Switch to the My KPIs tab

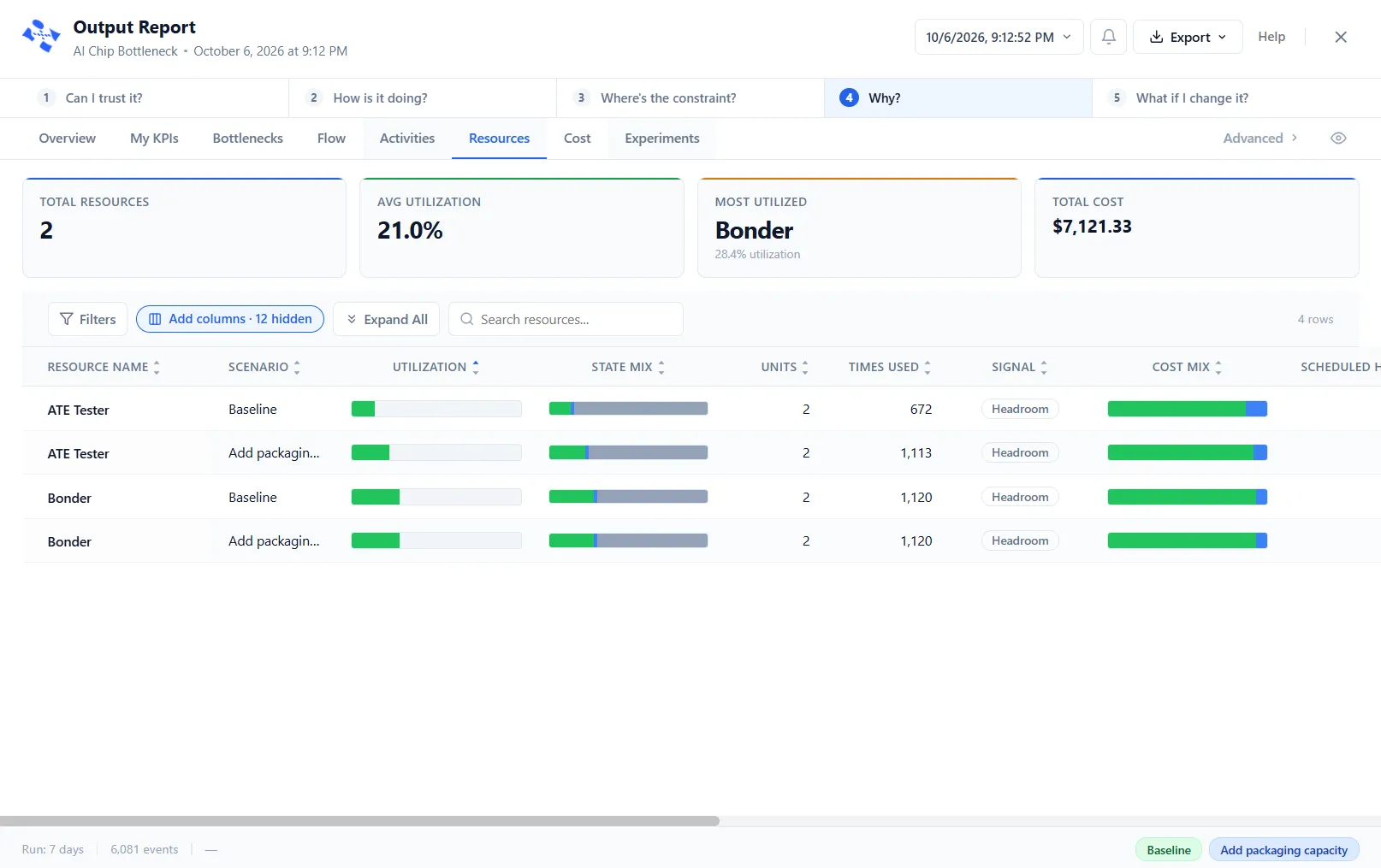coord(154,139)
